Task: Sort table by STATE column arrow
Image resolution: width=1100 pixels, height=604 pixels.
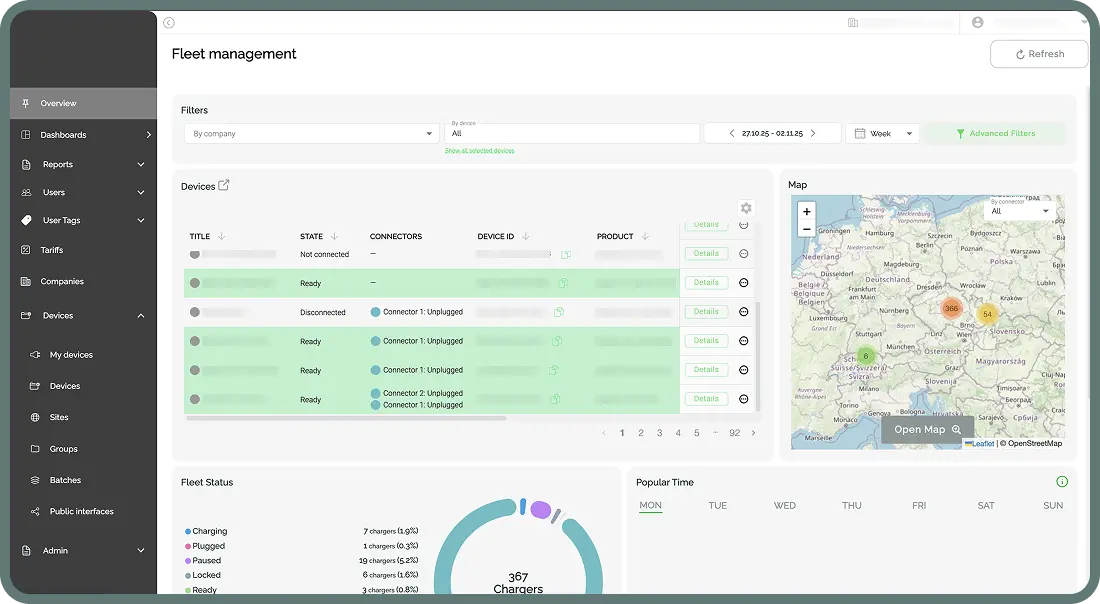Action: coord(334,236)
